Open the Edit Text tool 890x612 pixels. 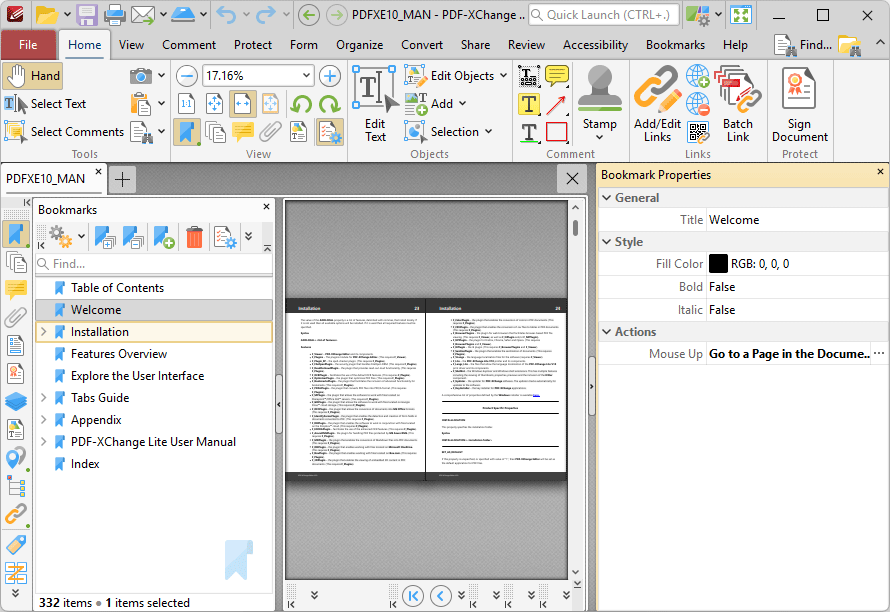click(375, 104)
